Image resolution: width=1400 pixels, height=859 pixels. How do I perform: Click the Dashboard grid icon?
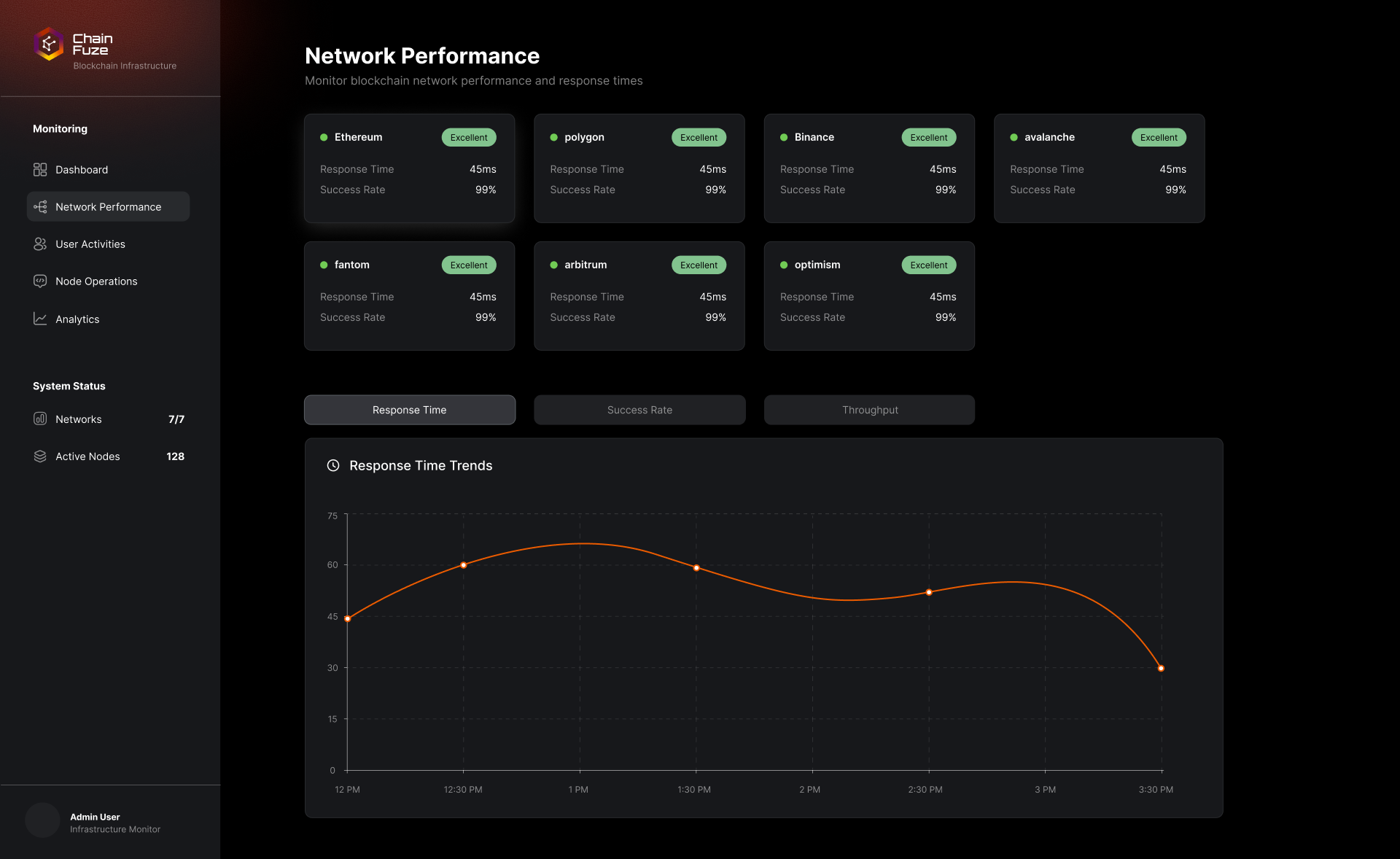(x=40, y=169)
